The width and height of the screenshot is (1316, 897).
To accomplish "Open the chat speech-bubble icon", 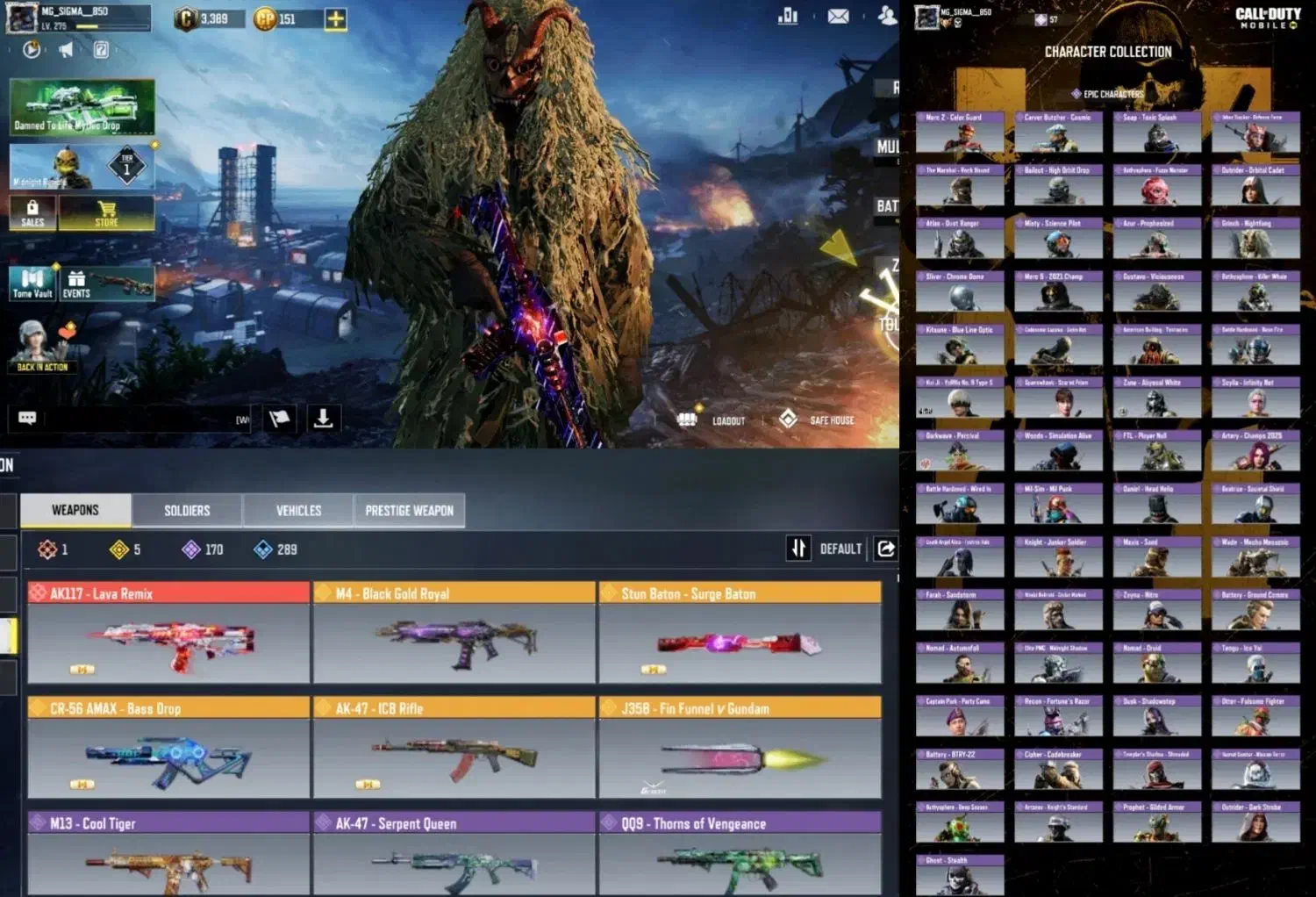I will point(27,418).
